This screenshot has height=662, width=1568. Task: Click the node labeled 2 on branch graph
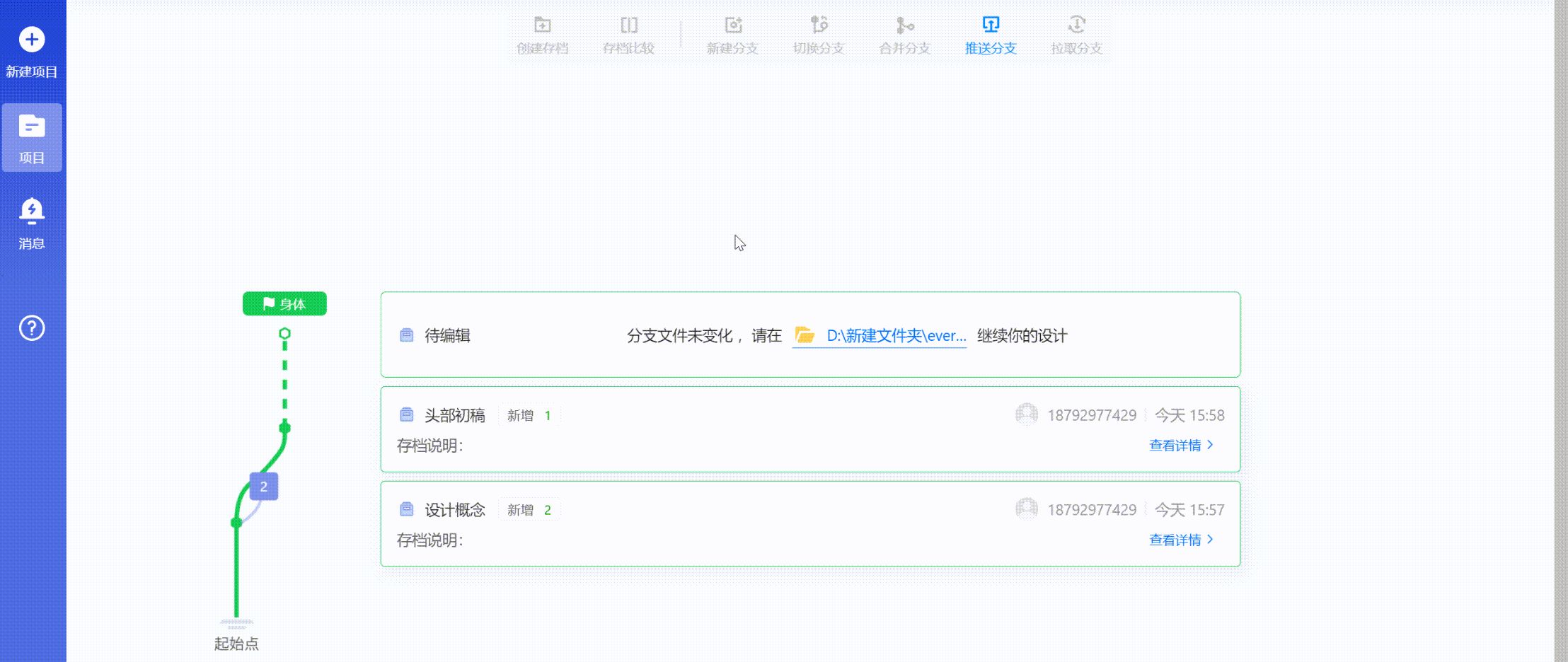263,486
